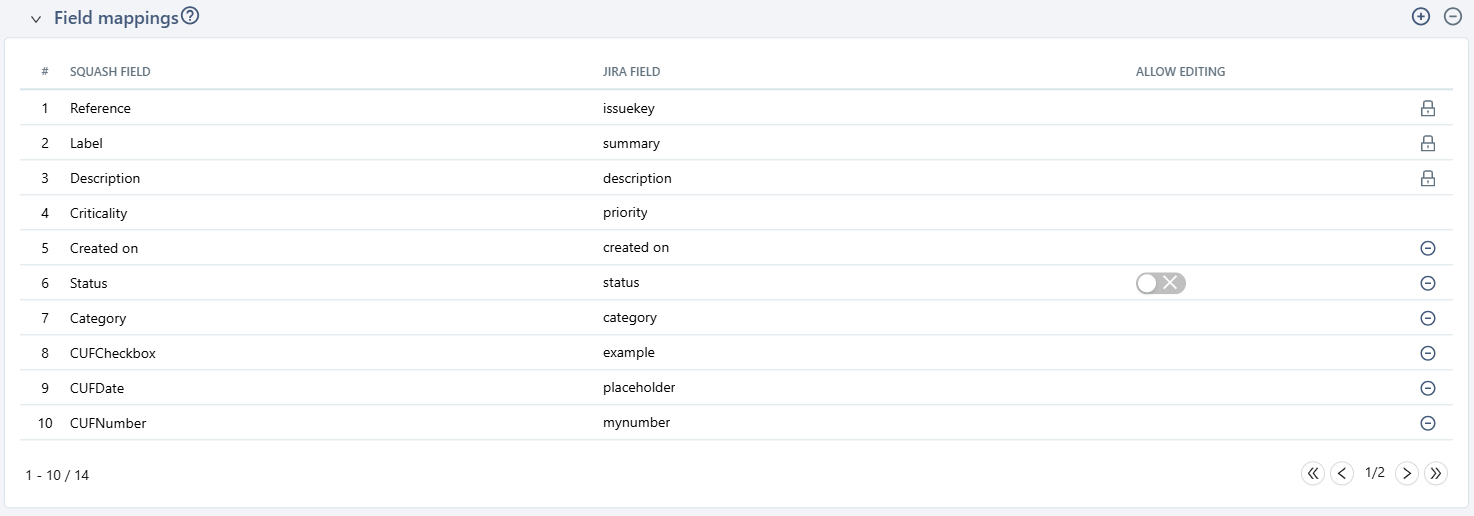The height and width of the screenshot is (516, 1474).
Task: Go to the previous mappings page
Action: coord(1342,473)
